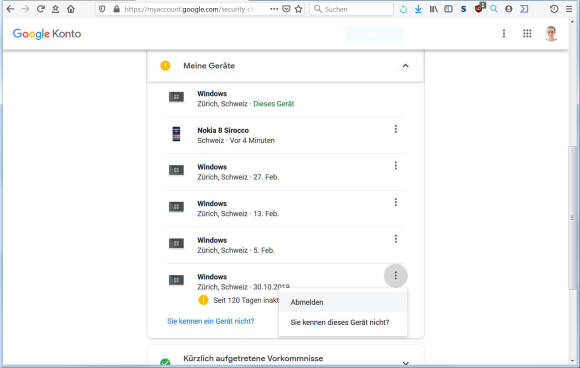
Task: Open the history clock toolbar icon
Action: tap(554, 9)
